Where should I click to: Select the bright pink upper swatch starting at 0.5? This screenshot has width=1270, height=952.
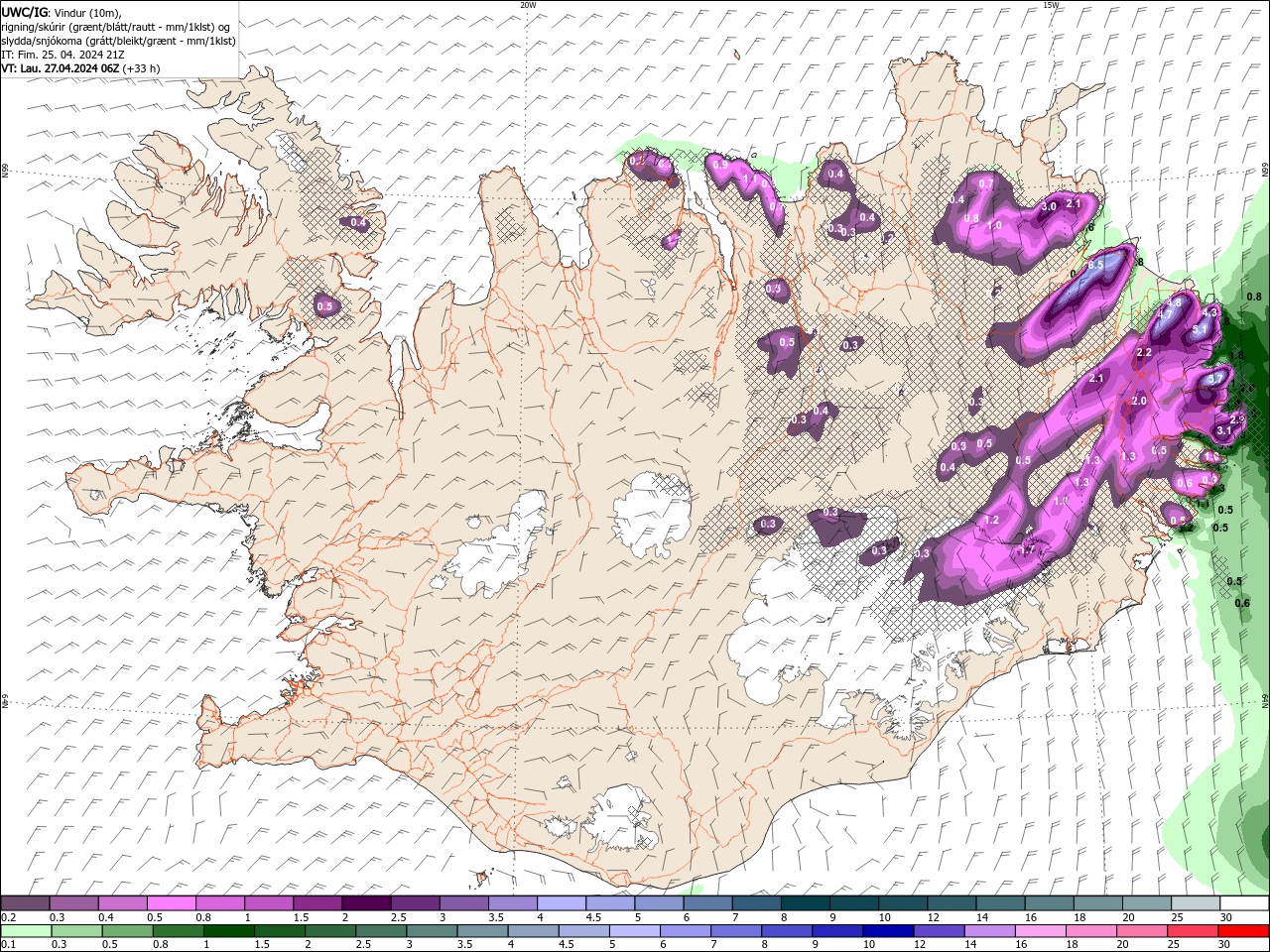coord(171,903)
